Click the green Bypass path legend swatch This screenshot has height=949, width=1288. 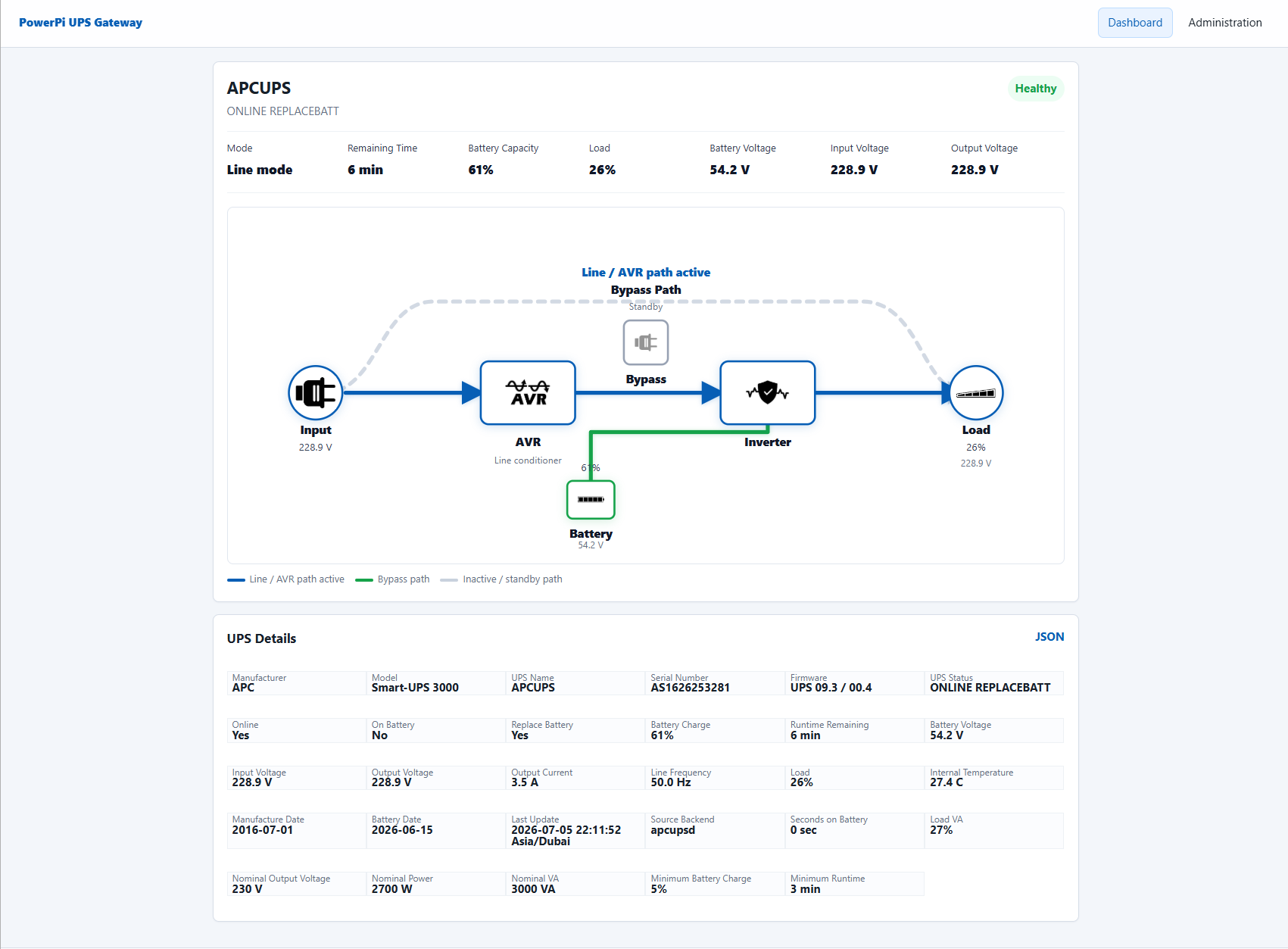pos(364,580)
